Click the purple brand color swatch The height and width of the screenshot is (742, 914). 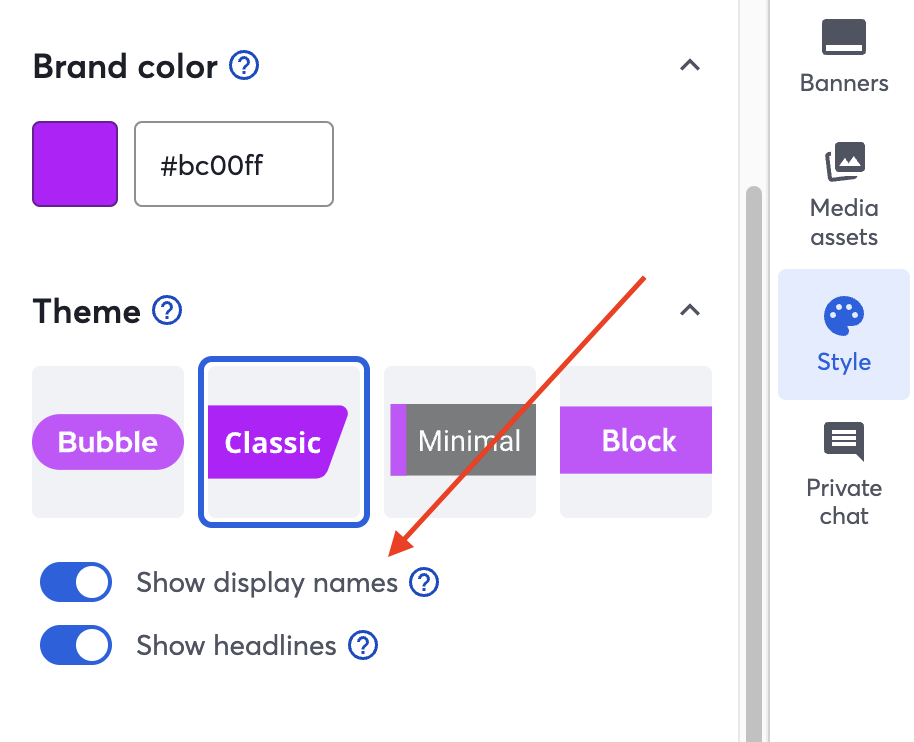[x=75, y=164]
